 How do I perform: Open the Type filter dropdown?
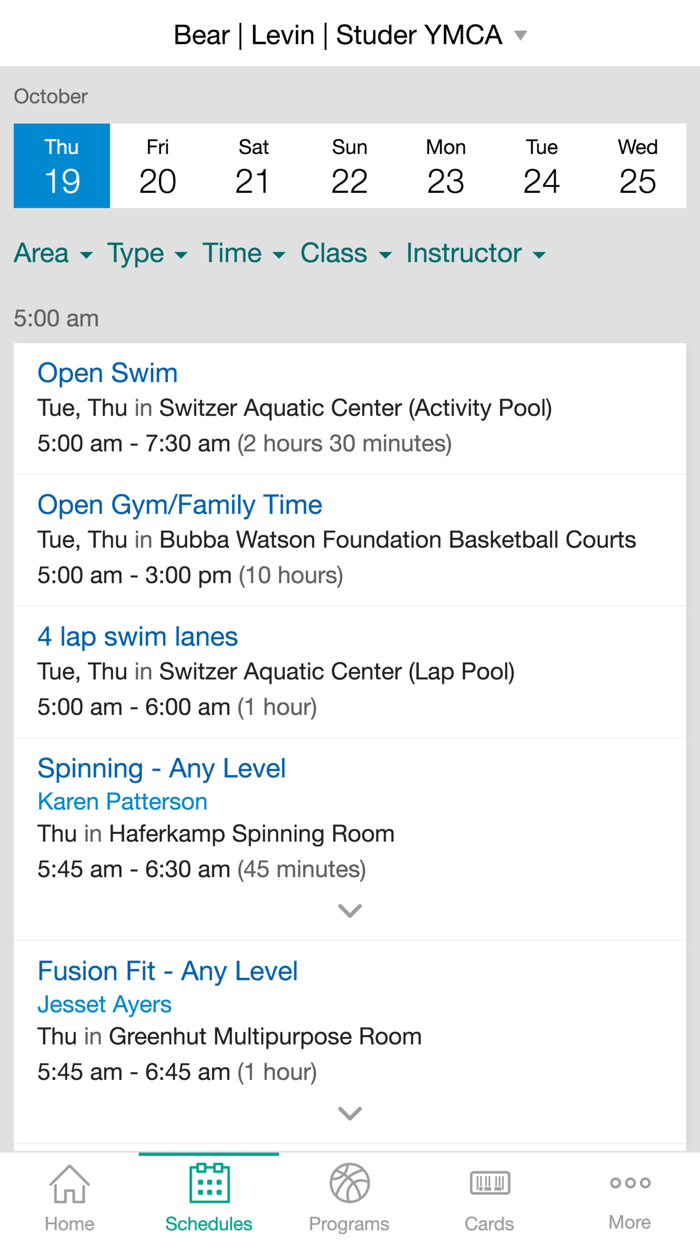click(146, 254)
